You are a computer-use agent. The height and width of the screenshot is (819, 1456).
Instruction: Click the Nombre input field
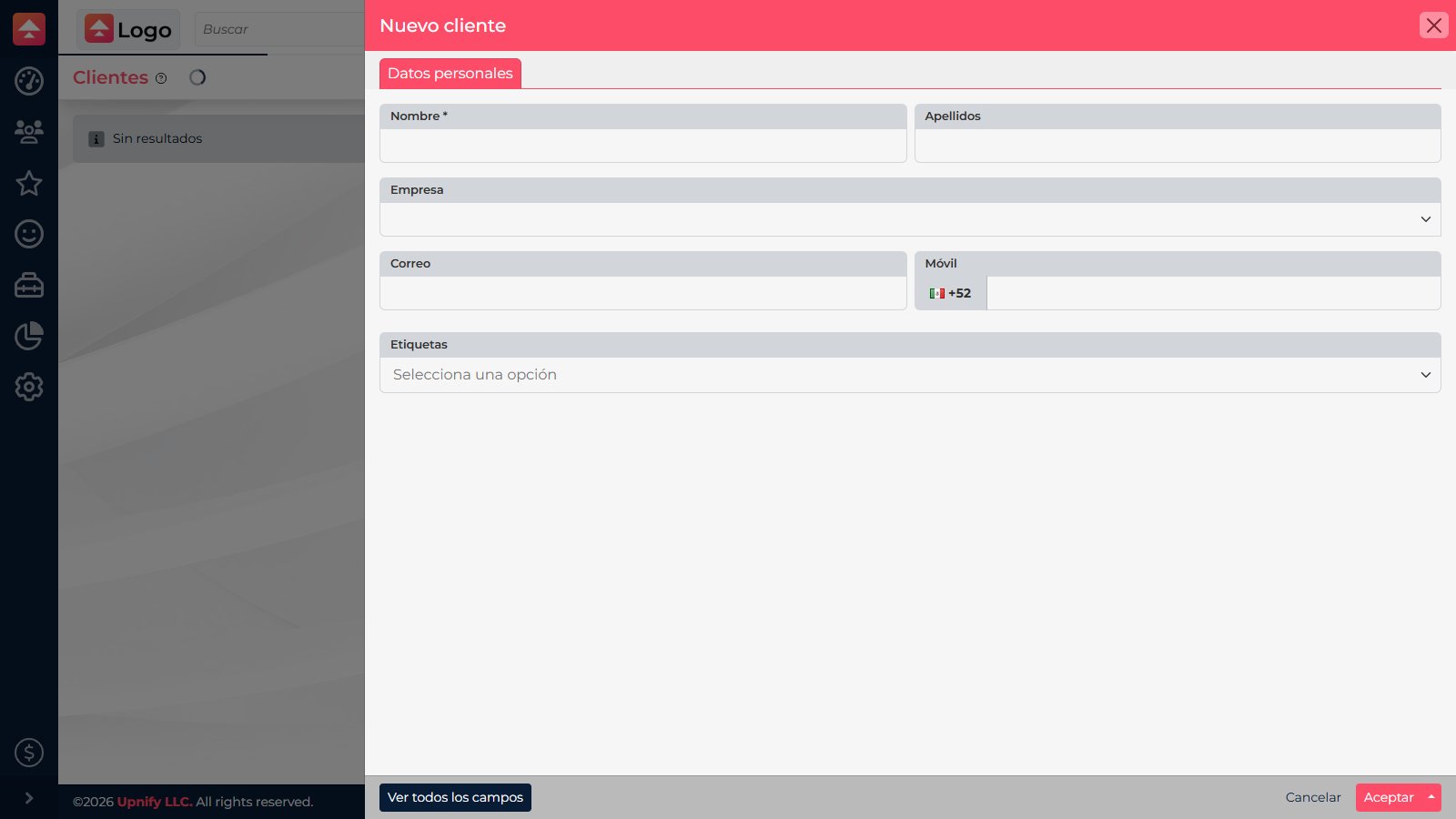pyautogui.click(x=643, y=146)
